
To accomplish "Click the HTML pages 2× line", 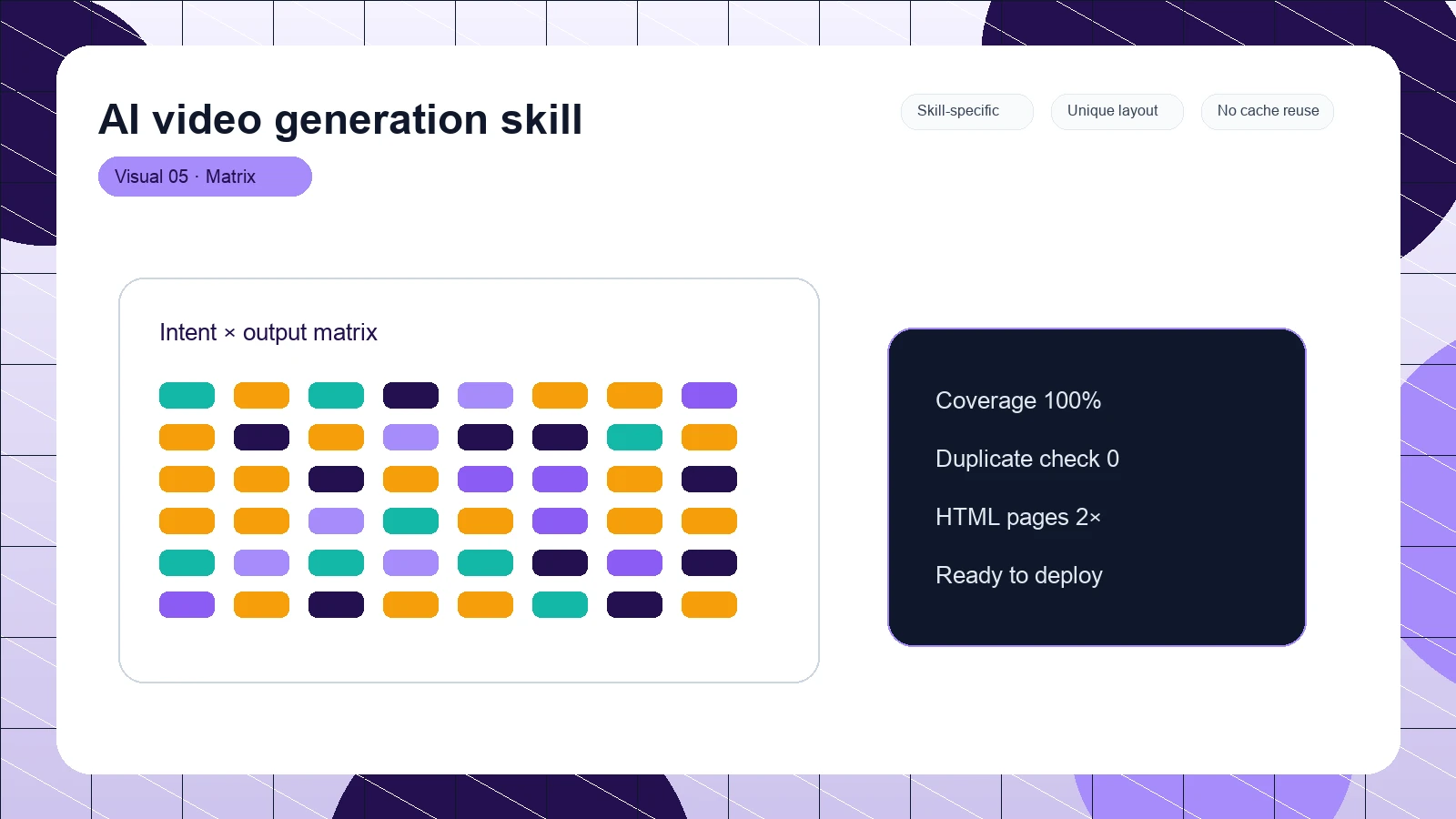I will [x=1018, y=517].
